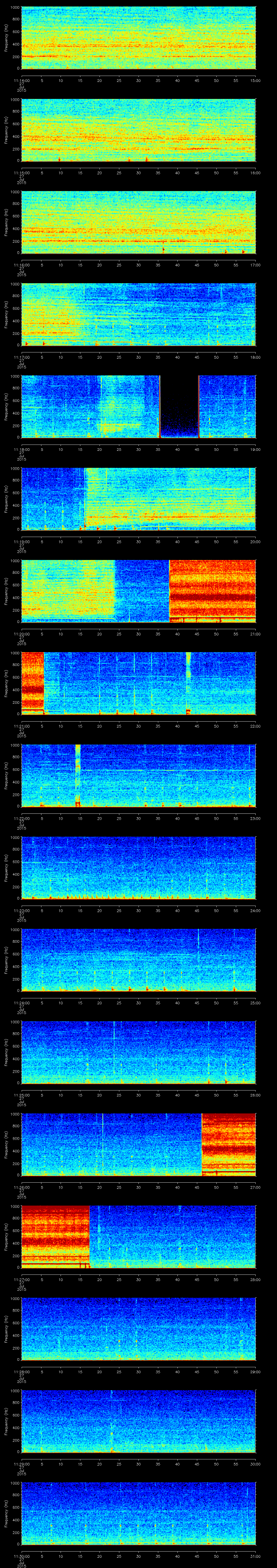Click the black data gap in the 11:18:00 spectrogram
The image size is (277, 1568).
(x=179, y=407)
